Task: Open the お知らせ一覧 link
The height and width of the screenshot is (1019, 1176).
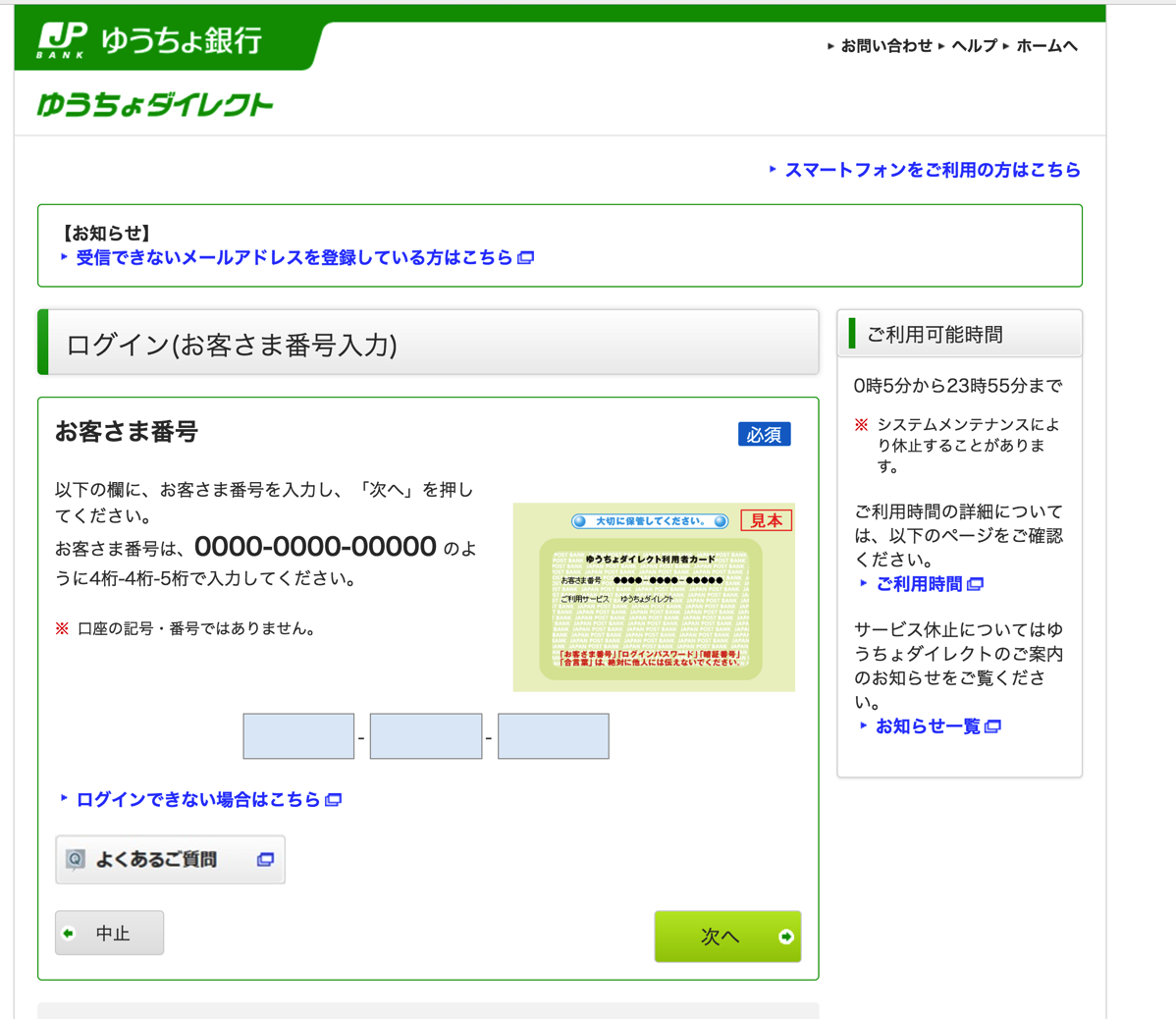Action: point(928,726)
